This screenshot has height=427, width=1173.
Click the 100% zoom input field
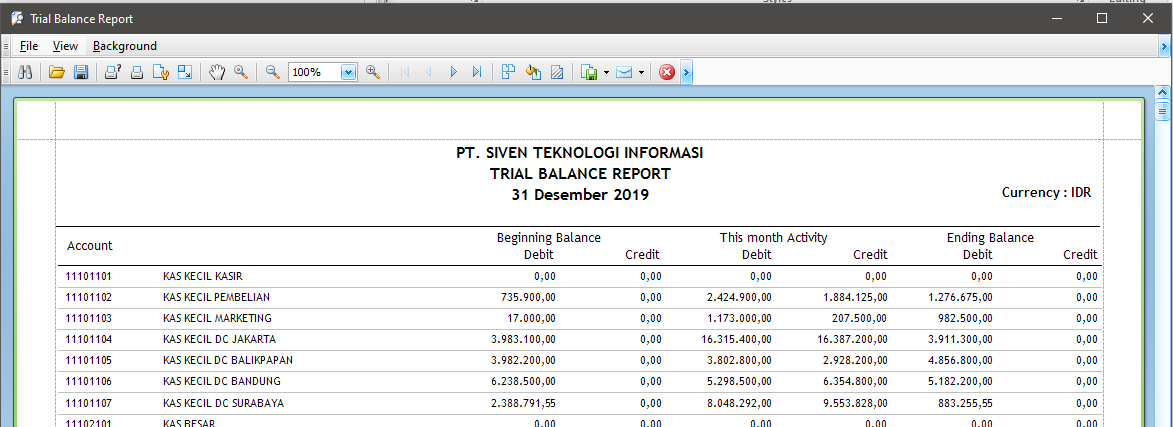315,72
